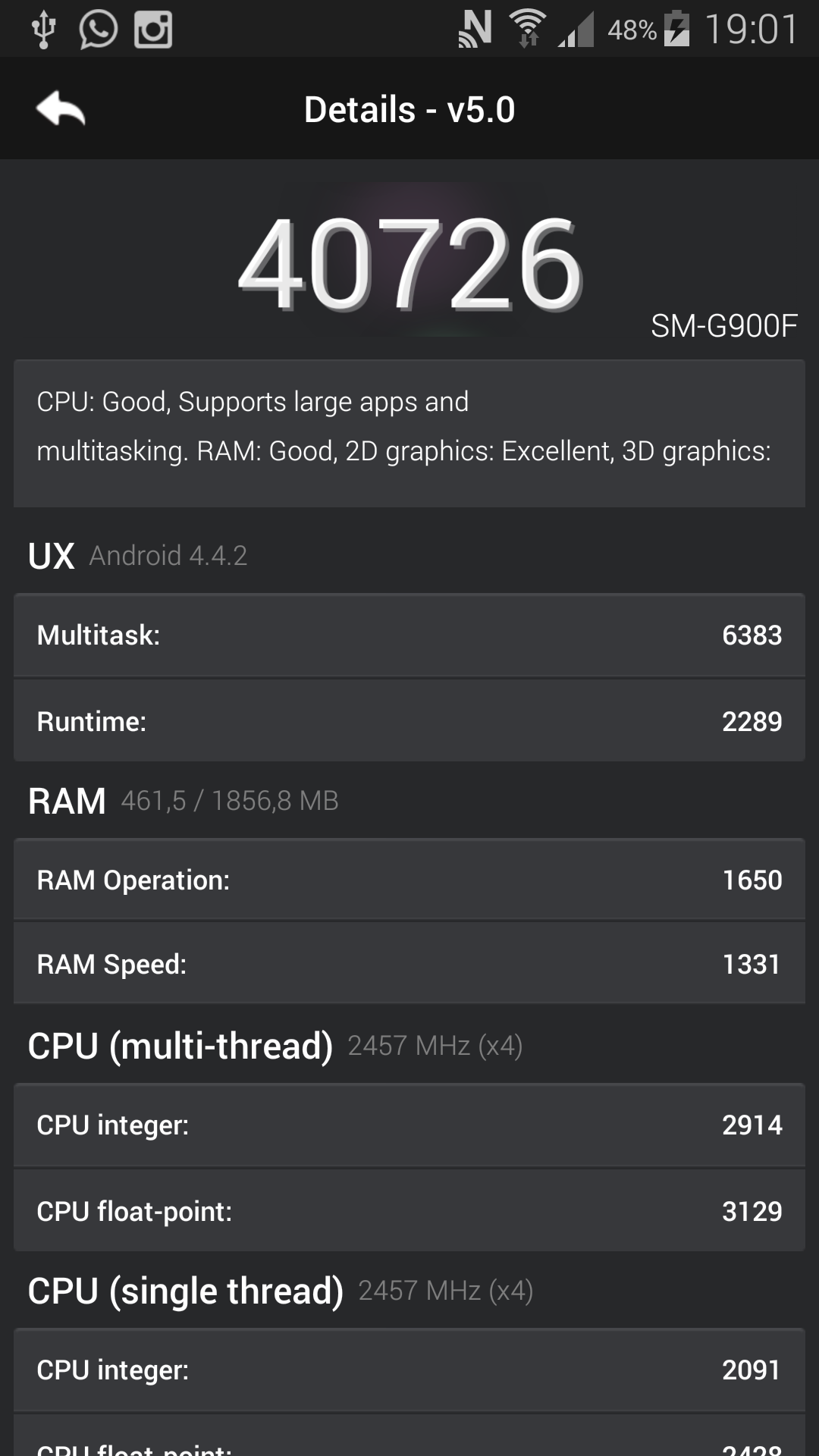Select single thread CPU integer row scoring 2091

409,1370
